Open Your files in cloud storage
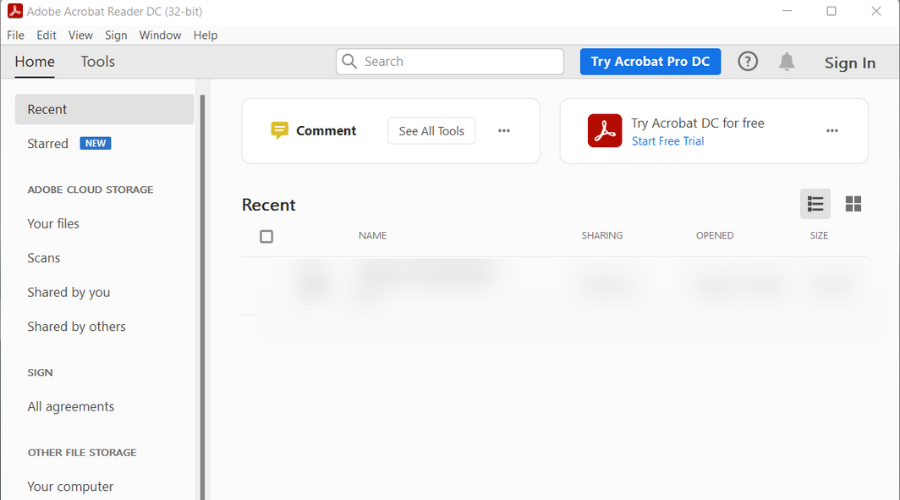This screenshot has width=900, height=500. (53, 223)
